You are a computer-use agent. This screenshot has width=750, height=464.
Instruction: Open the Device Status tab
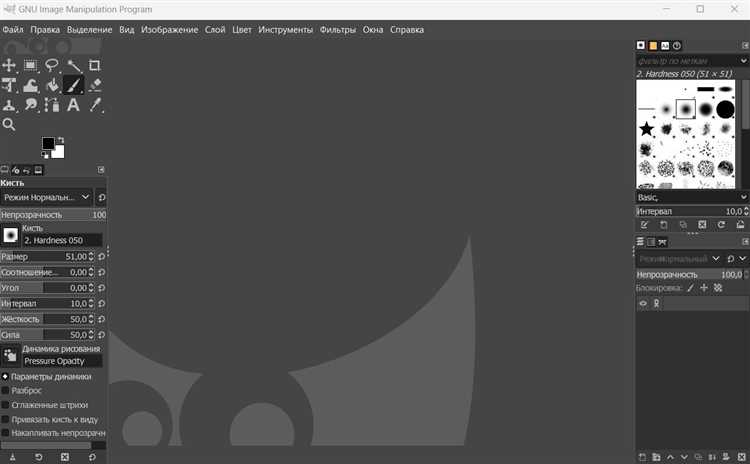point(16,170)
